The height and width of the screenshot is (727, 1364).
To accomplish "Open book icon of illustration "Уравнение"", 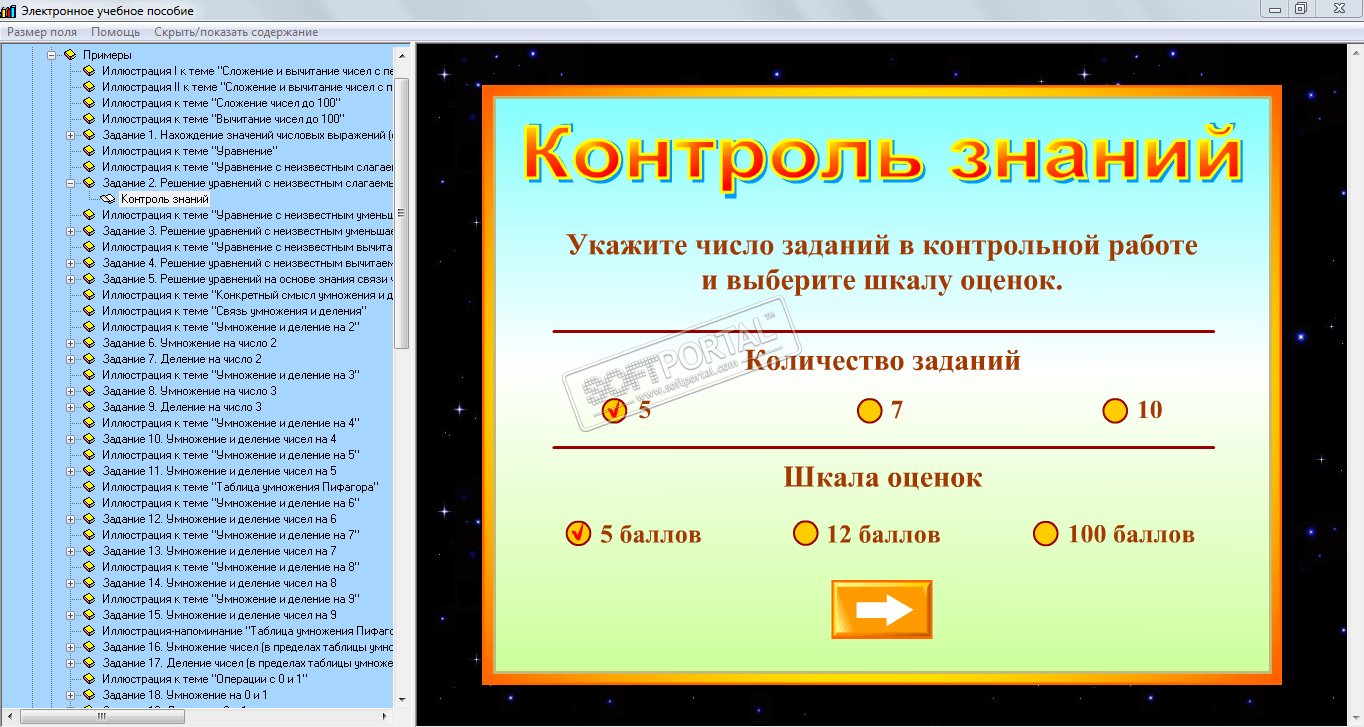I will (89, 151).
